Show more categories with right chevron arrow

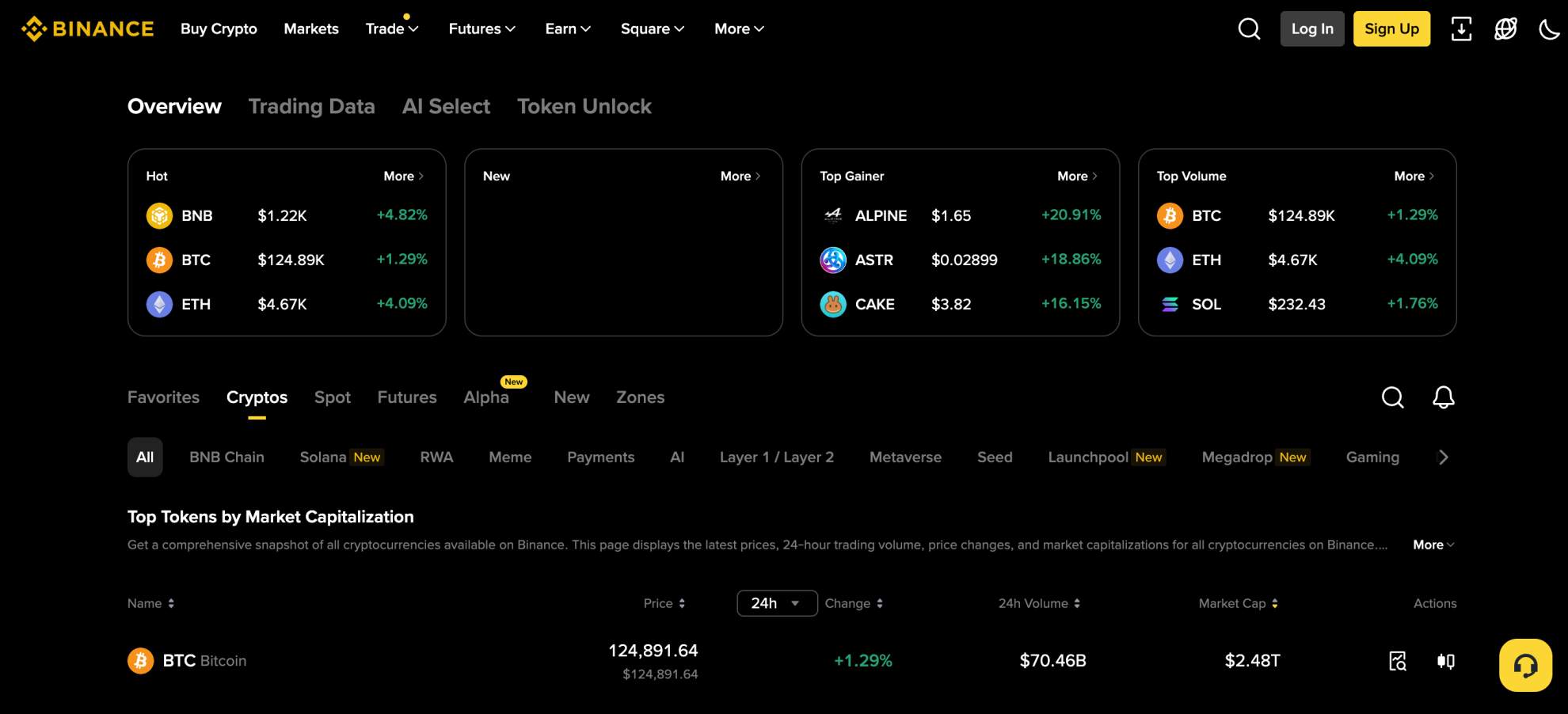1444,458
